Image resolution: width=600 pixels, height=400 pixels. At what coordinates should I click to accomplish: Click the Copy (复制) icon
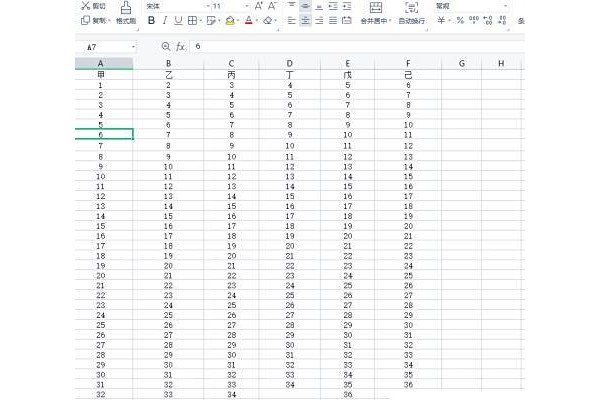(x=85, y=20)
